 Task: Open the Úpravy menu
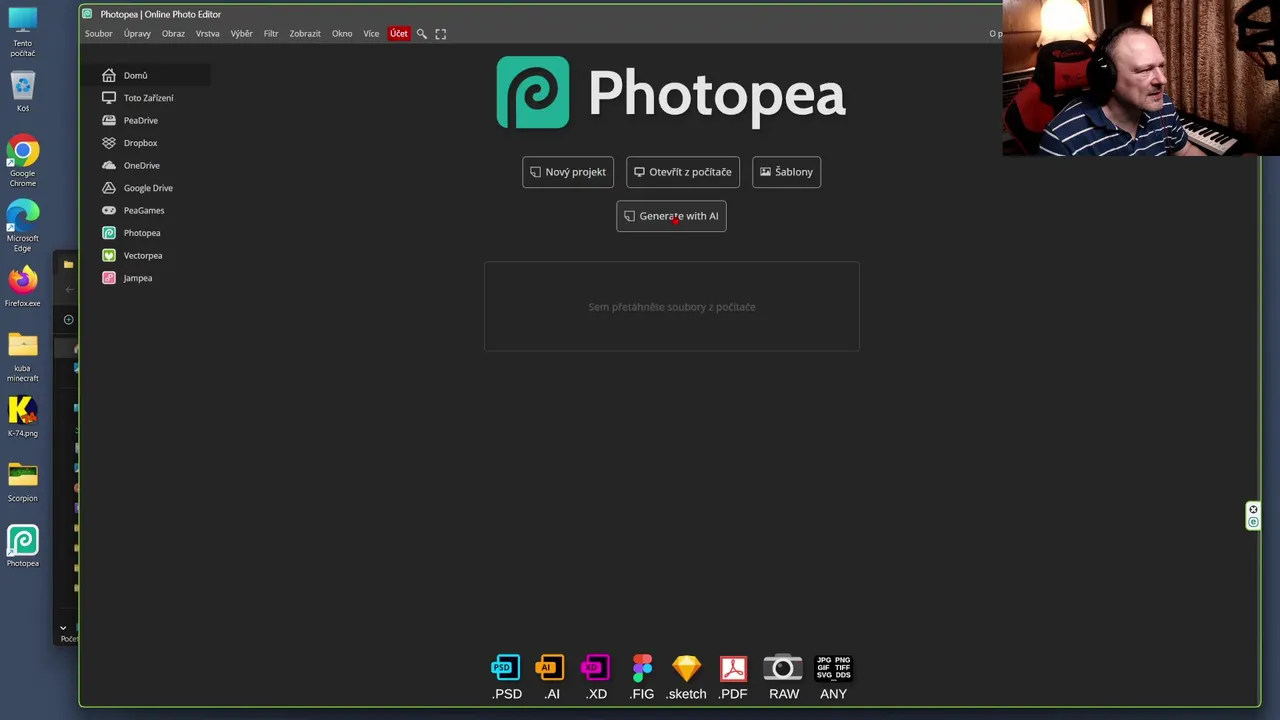(137, 34)
